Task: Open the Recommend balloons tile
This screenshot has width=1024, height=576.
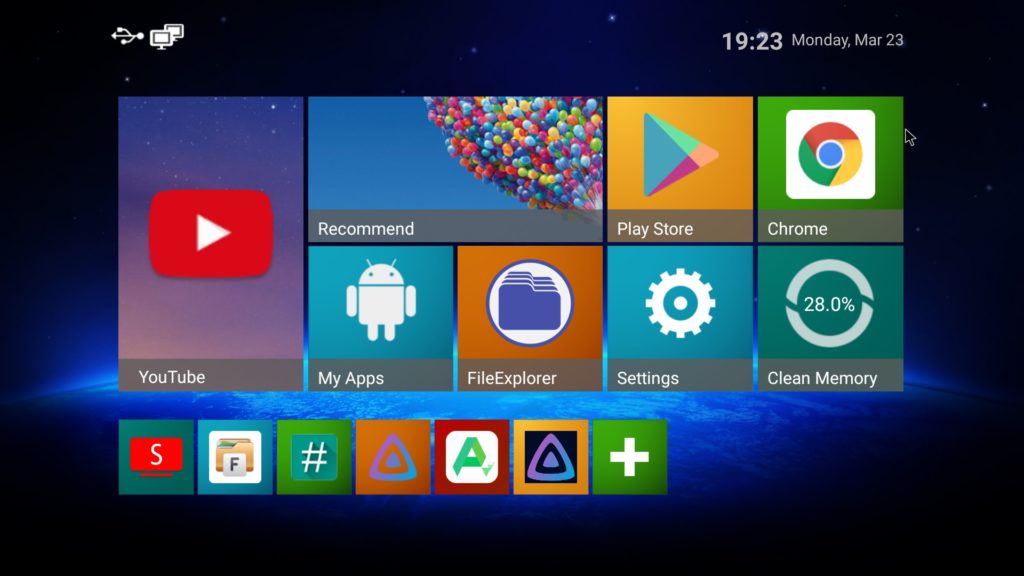Action: [x=455, y=169]
